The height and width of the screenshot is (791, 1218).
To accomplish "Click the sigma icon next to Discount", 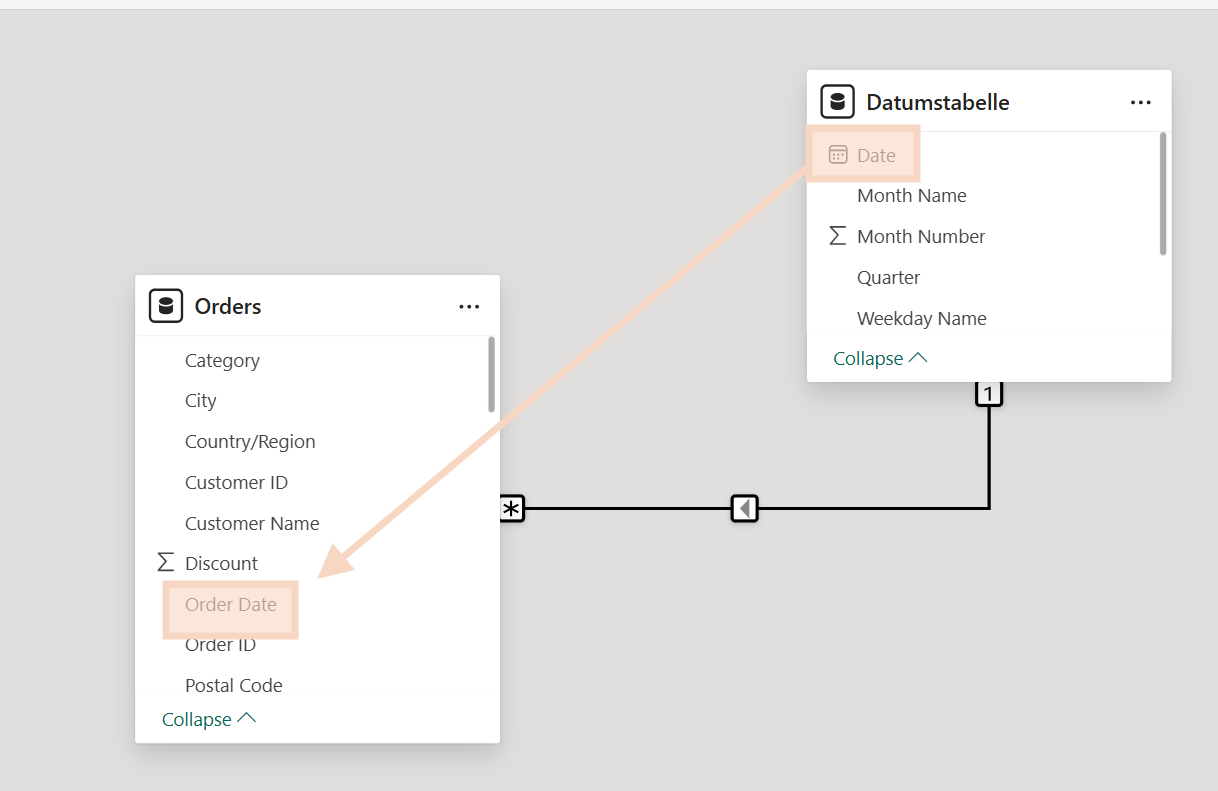I will point(166,563).
